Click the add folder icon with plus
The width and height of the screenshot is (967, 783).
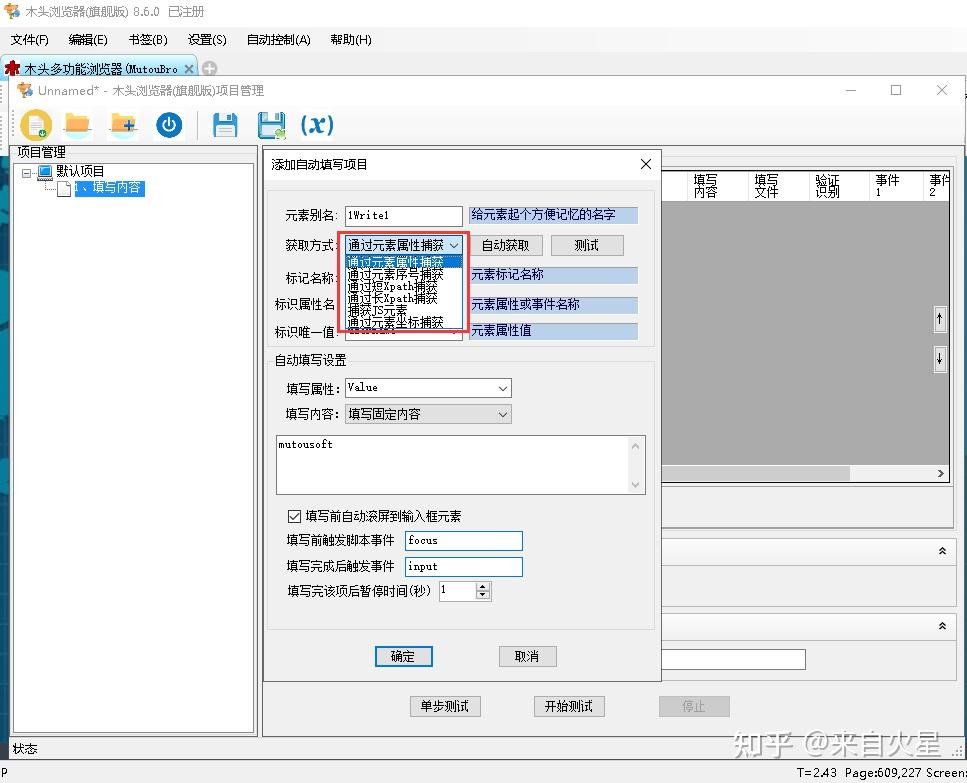[x=123, y=125]
